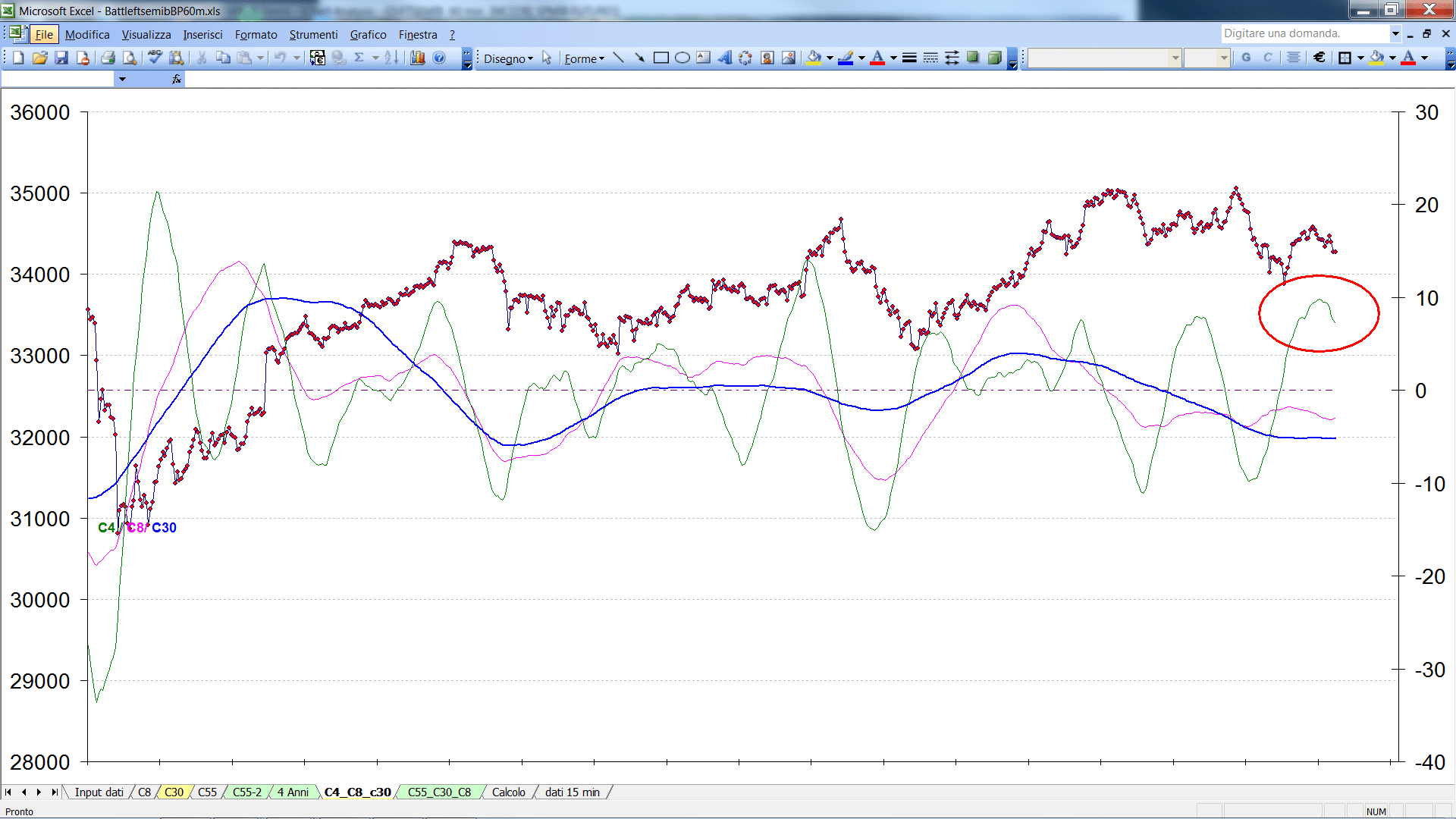
Task: Select the Line drawing tool
Action: pyautogui.click(x=618, y=58)
